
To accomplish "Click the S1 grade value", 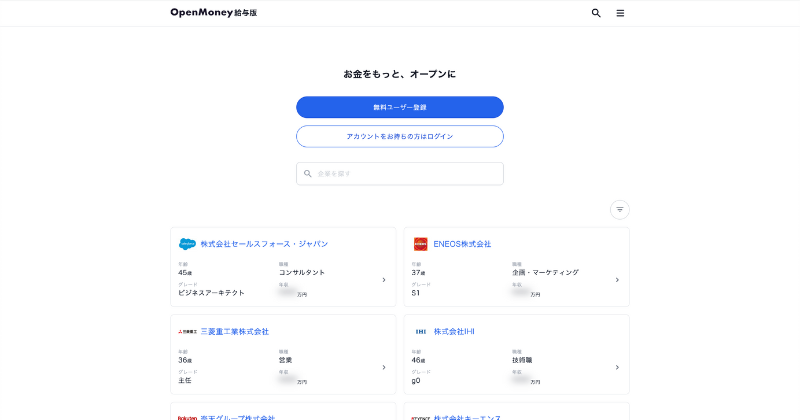I will click(x=416, y=293).
